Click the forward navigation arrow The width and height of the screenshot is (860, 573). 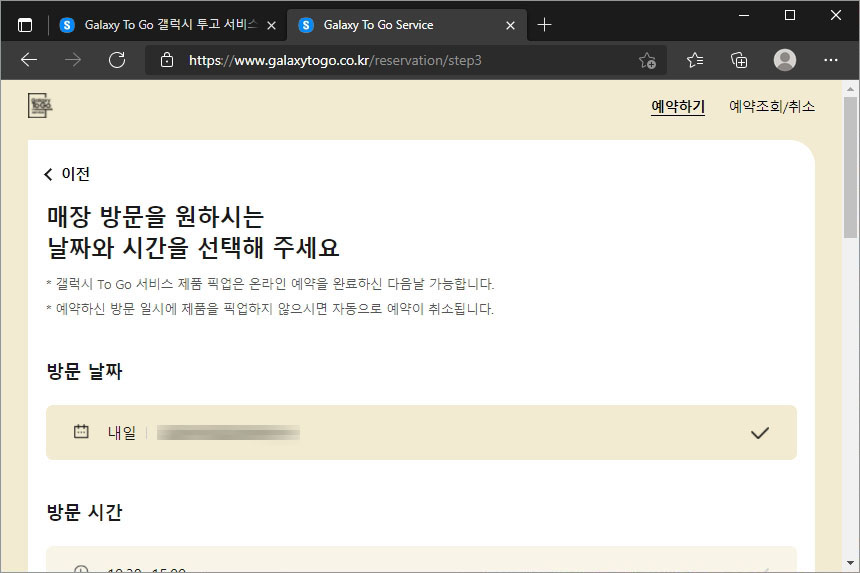[x=72, y=60]
